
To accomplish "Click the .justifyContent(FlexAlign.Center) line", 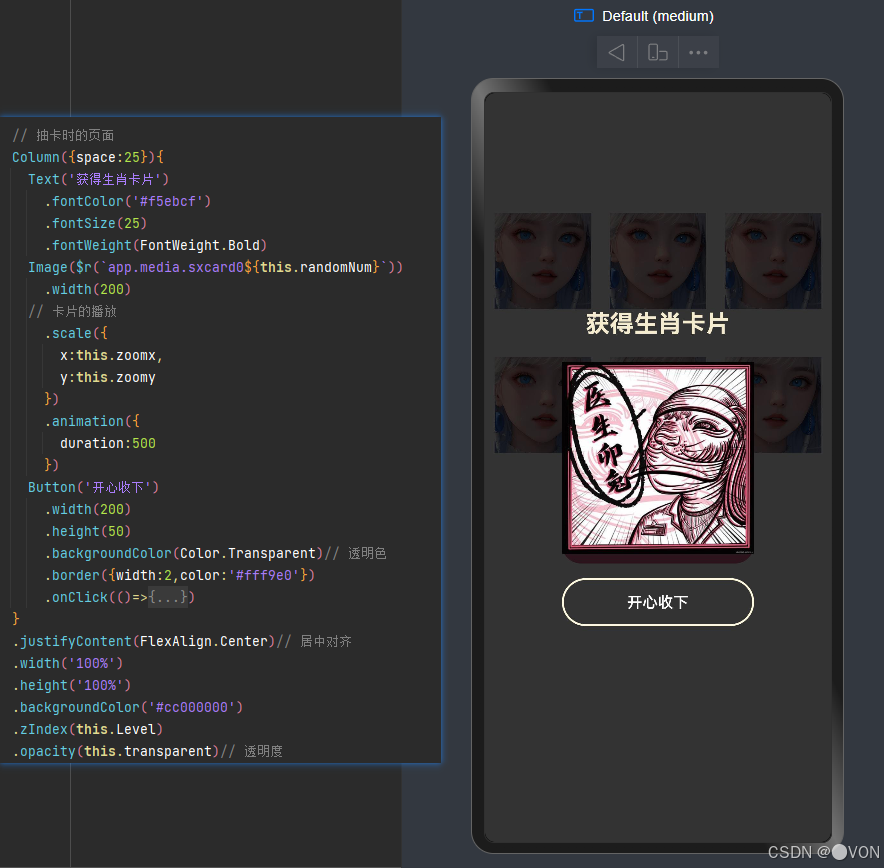I will coord(144,641).
